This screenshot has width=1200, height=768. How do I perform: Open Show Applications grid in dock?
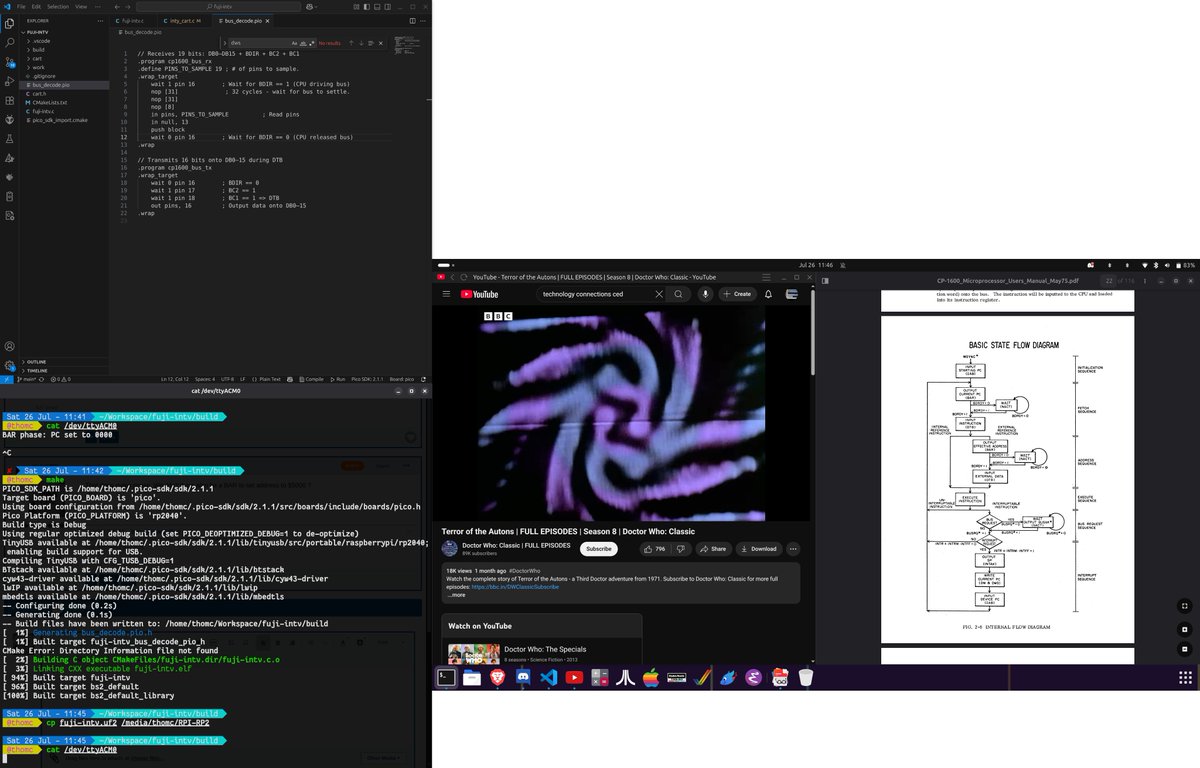point(1185,678)
